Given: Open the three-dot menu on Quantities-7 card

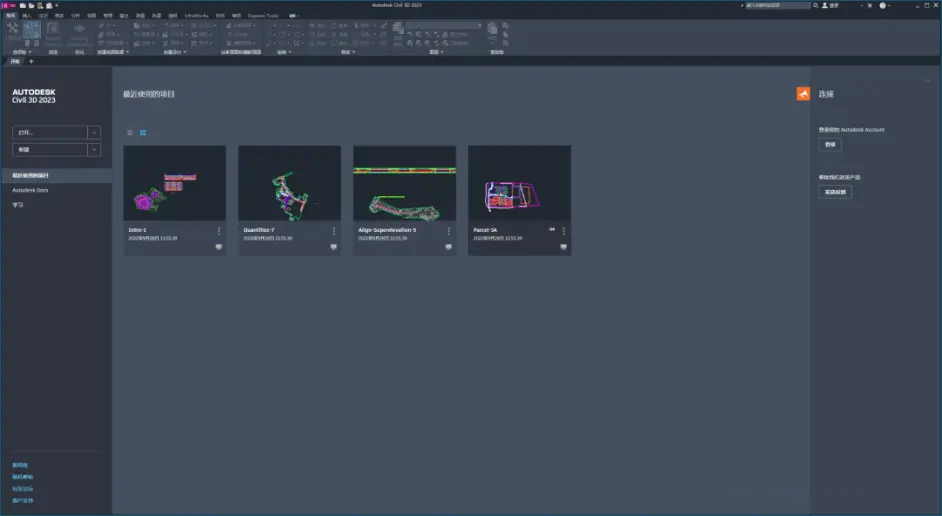Looking at the screenshot, I should [x=334, y=231].
